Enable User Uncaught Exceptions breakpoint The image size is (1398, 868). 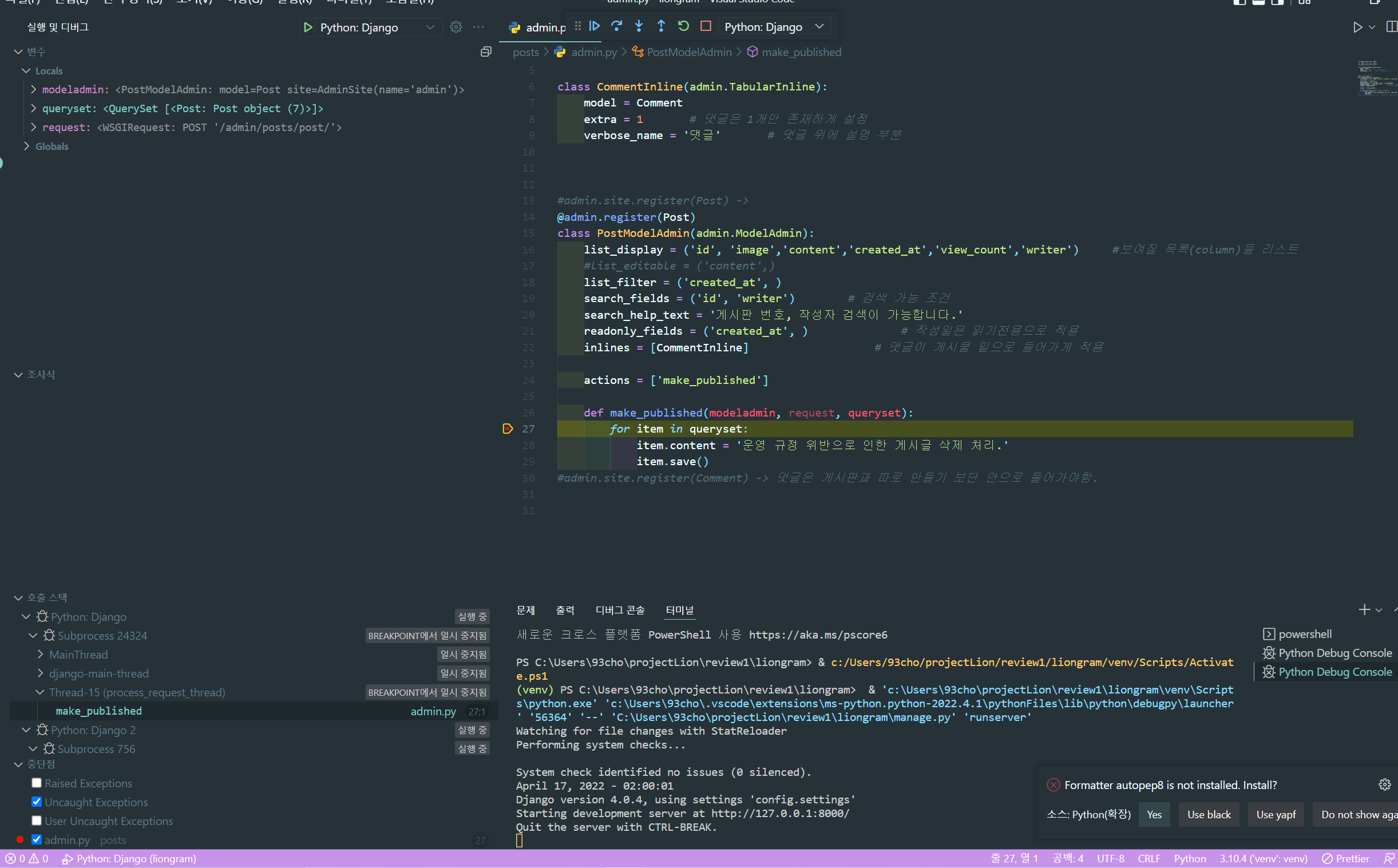37,821
